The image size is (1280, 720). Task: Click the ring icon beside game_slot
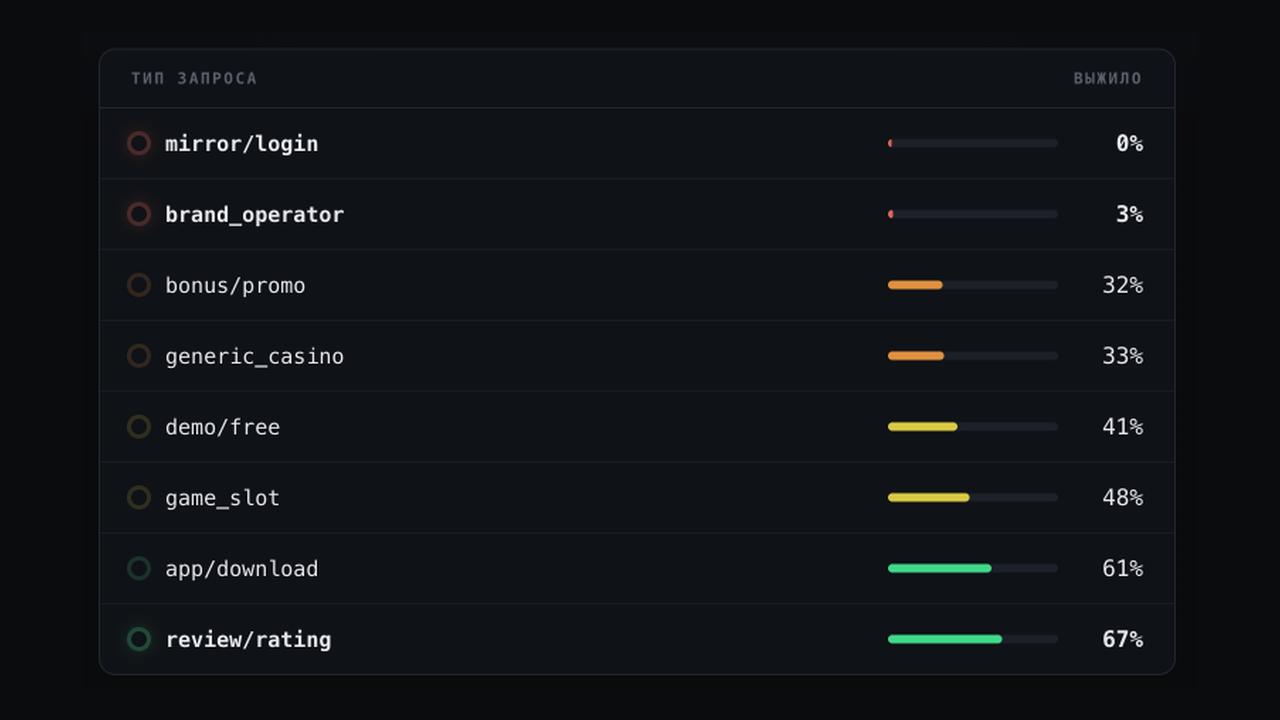pyautogui.click(x=139, y=498)
